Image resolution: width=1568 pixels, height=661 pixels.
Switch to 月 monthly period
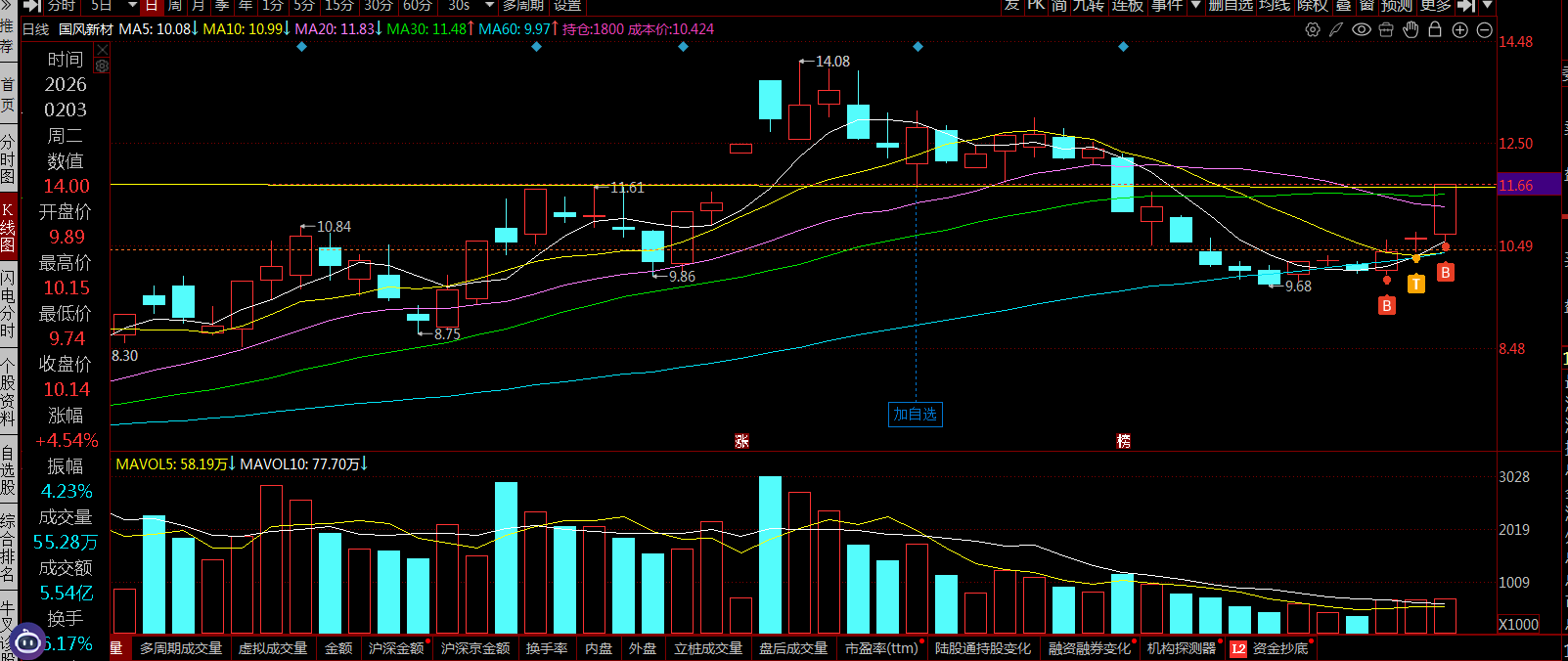(199, 5)
